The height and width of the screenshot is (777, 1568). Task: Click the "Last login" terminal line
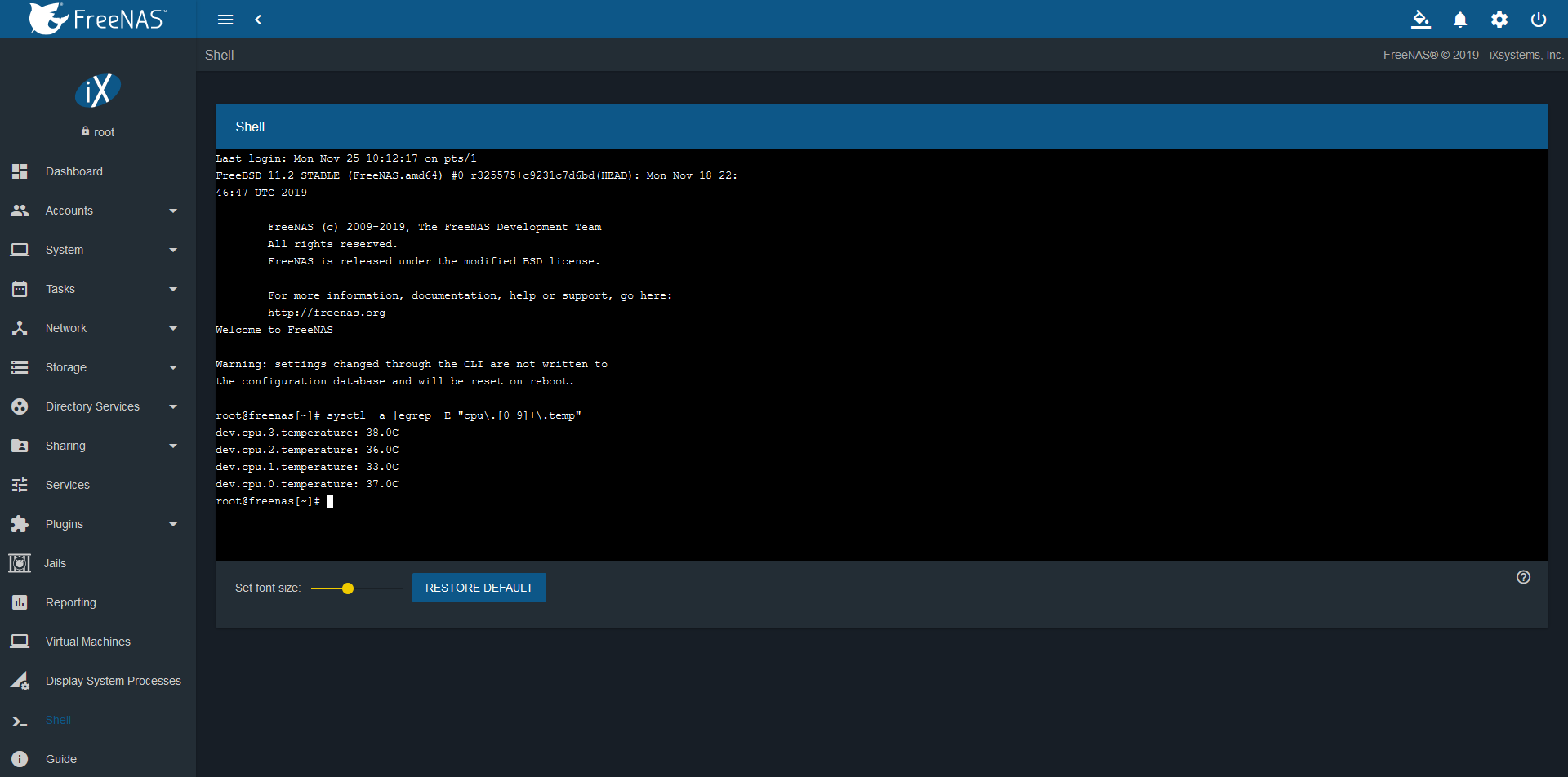[346, 158]
